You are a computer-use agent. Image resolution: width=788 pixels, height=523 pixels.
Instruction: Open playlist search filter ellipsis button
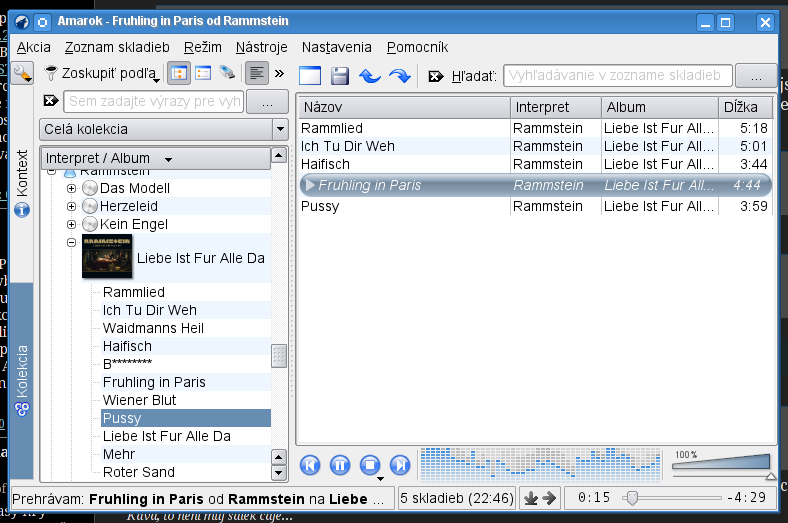756,75
